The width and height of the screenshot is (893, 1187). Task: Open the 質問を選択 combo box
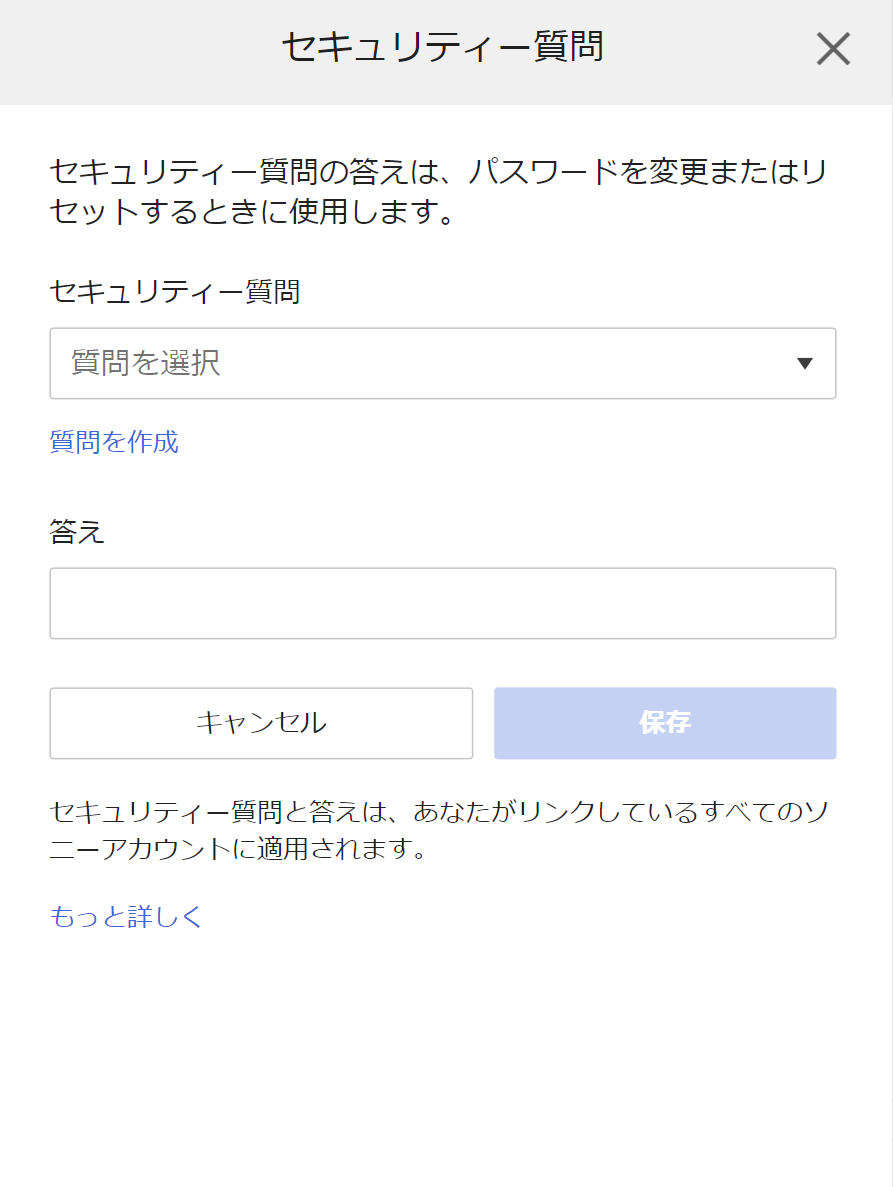click(442, 364)
